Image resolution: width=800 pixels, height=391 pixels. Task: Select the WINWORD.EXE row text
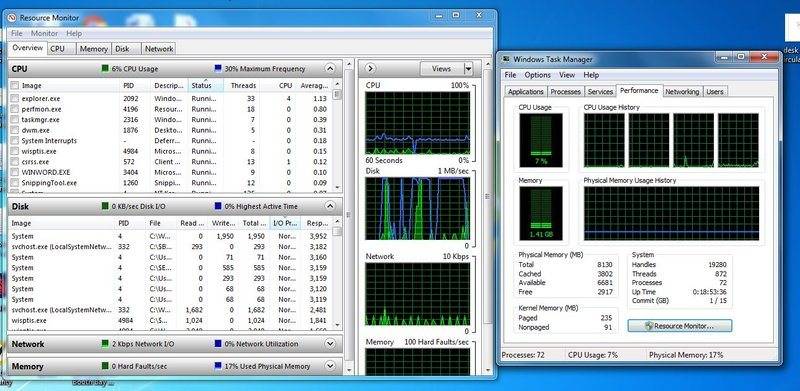(46, 172)
